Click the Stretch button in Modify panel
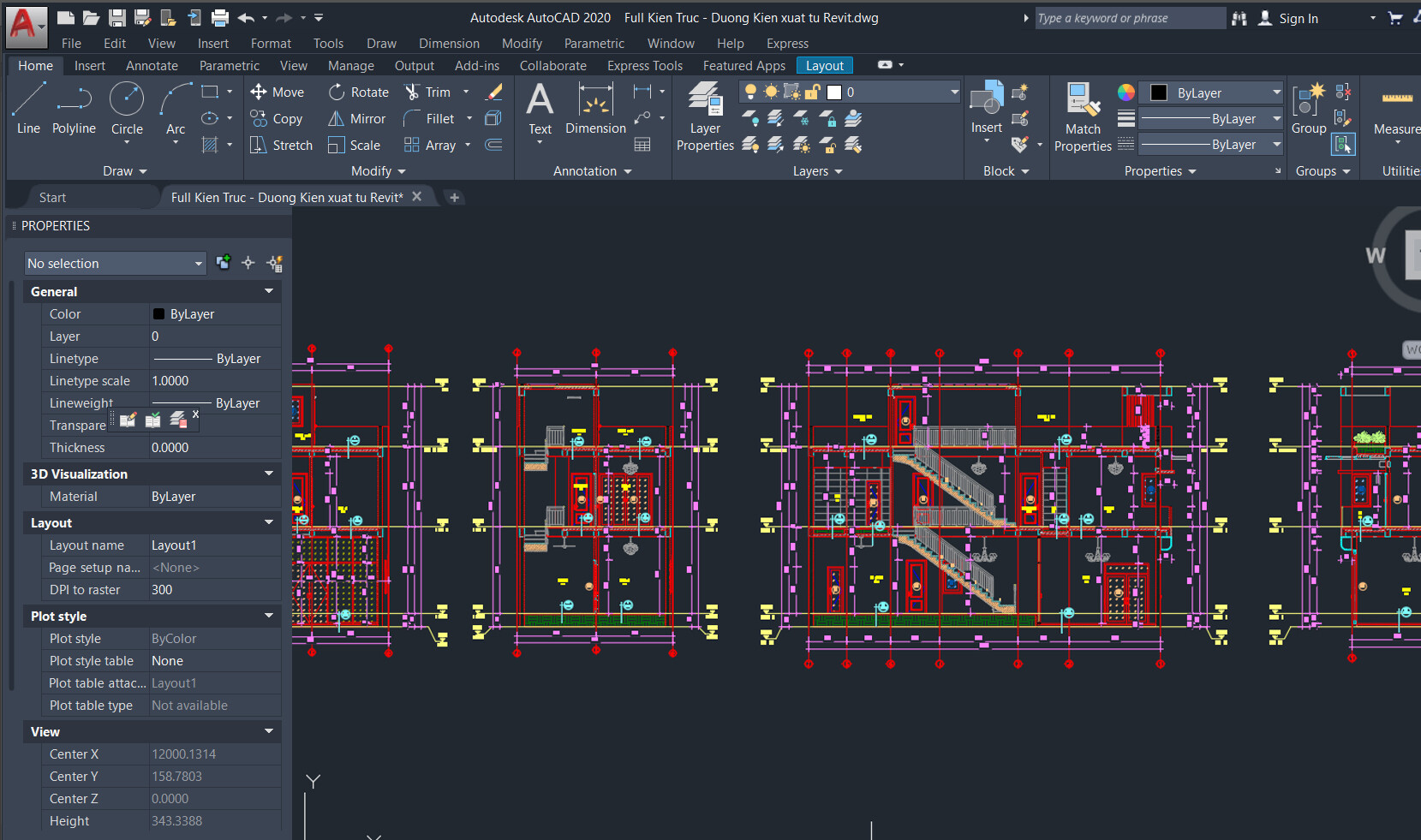This screenshot has height=840, width=1421. click(x=281, y=145)
